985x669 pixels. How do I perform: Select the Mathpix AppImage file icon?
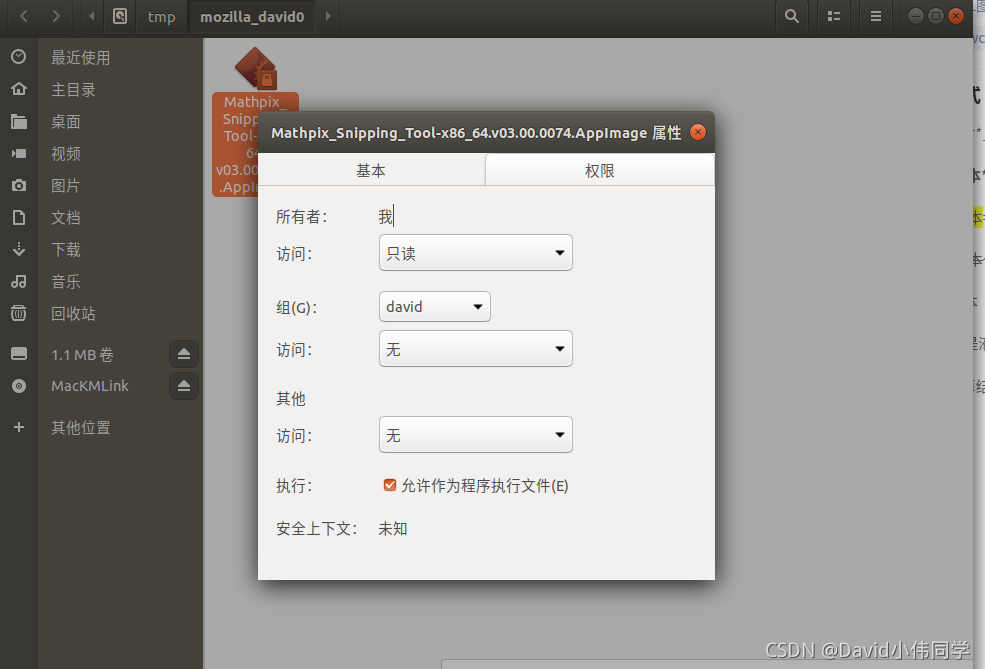(x=255, y=68)
